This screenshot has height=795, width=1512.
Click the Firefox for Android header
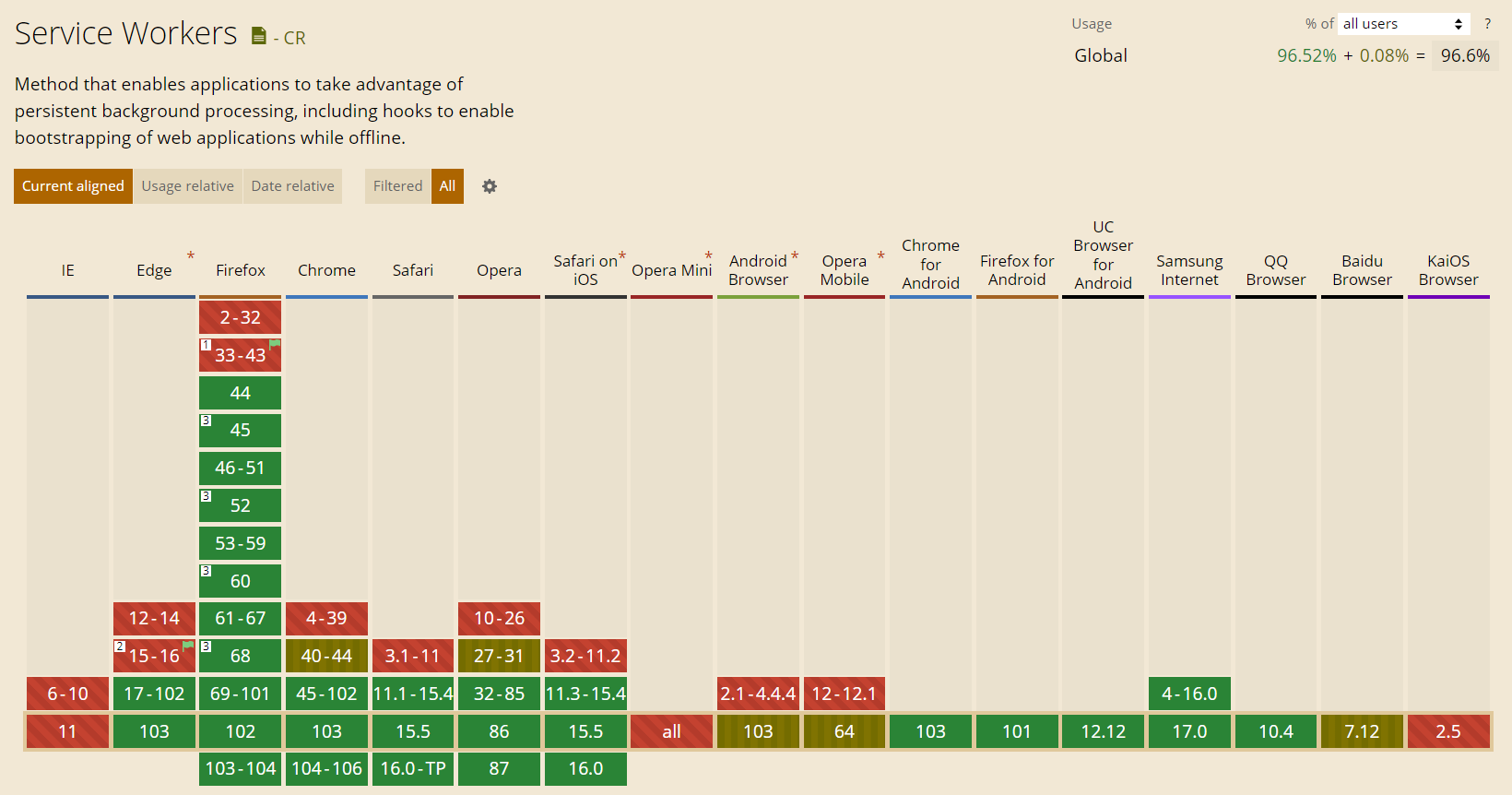tap(1017, 270)
